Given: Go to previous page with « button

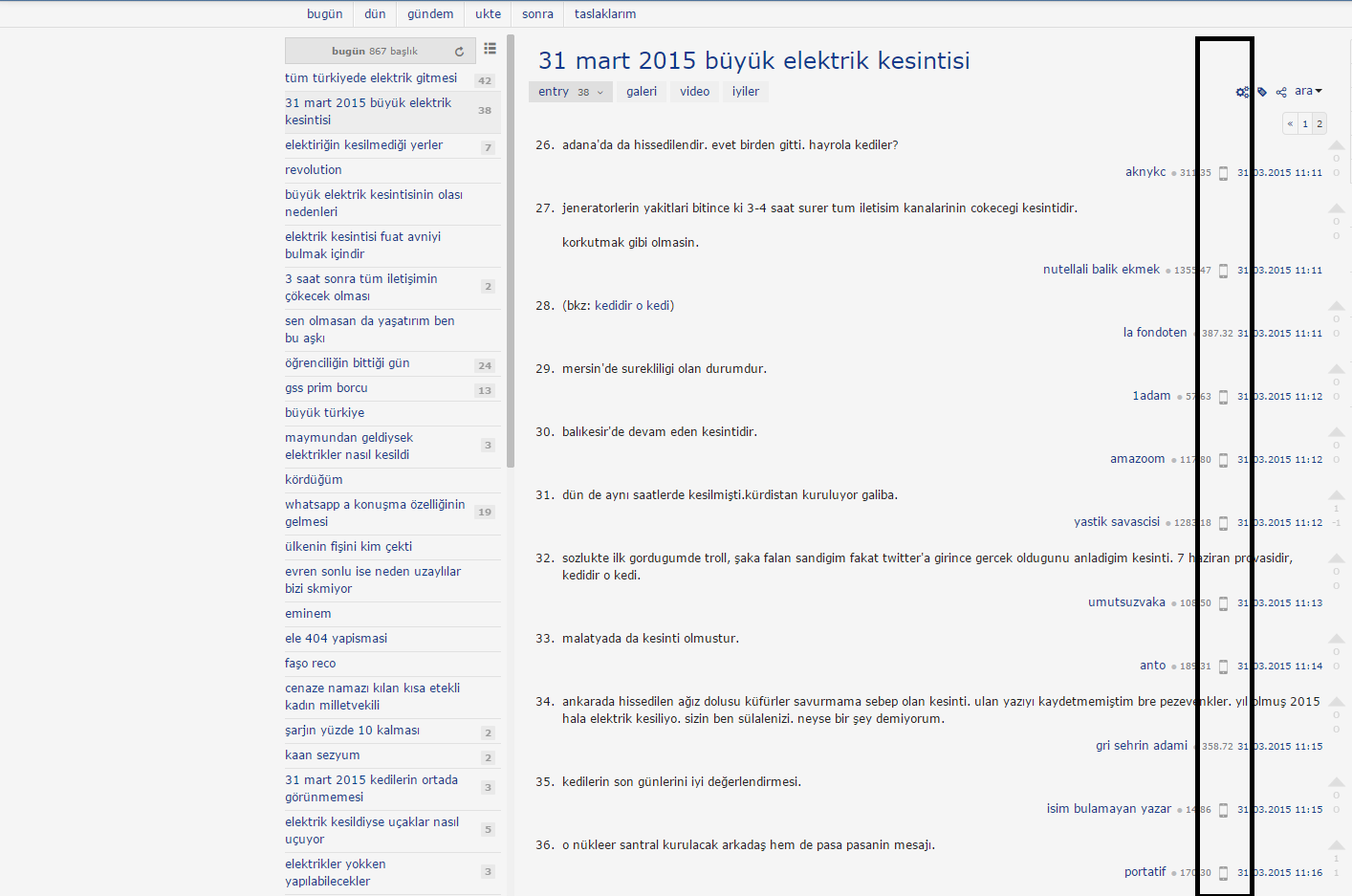Looking at the screenshot, I should pos(1290,123).
